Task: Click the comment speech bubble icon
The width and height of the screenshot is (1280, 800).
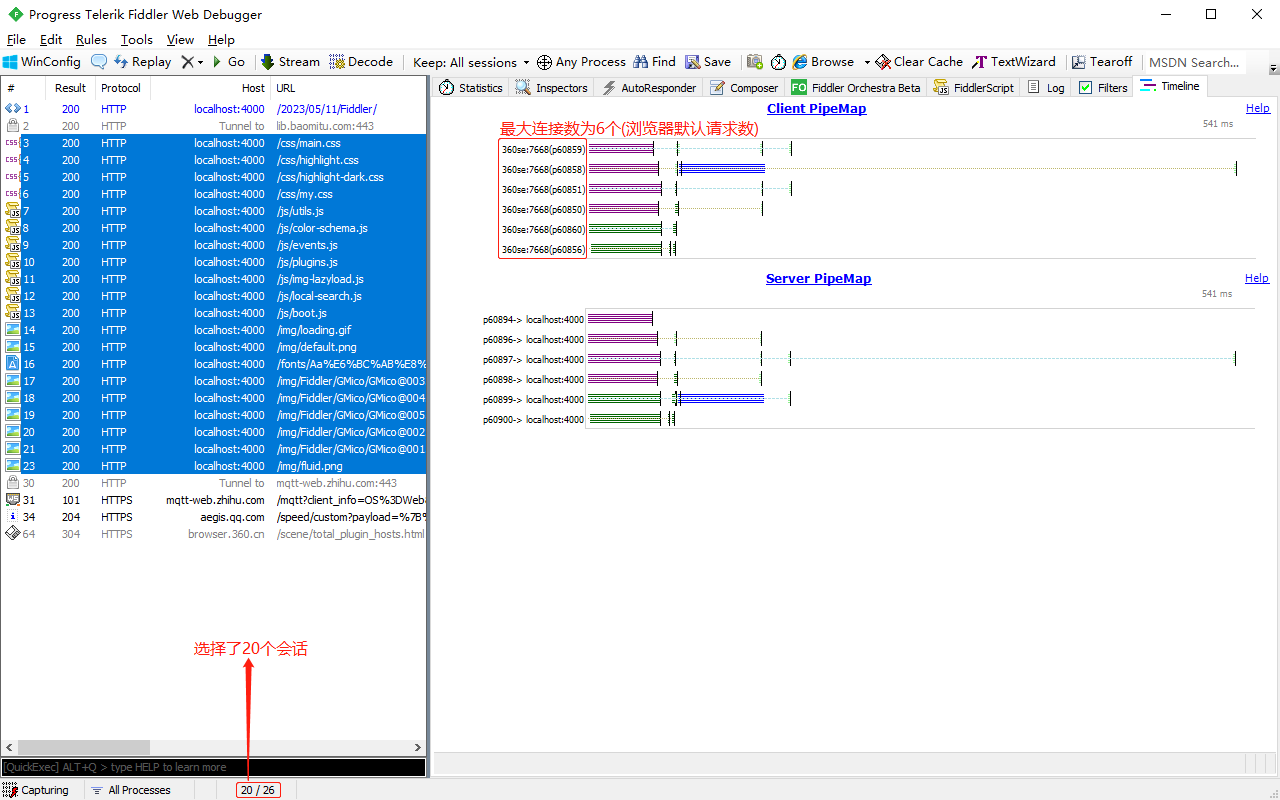Action: click(99, 62)
